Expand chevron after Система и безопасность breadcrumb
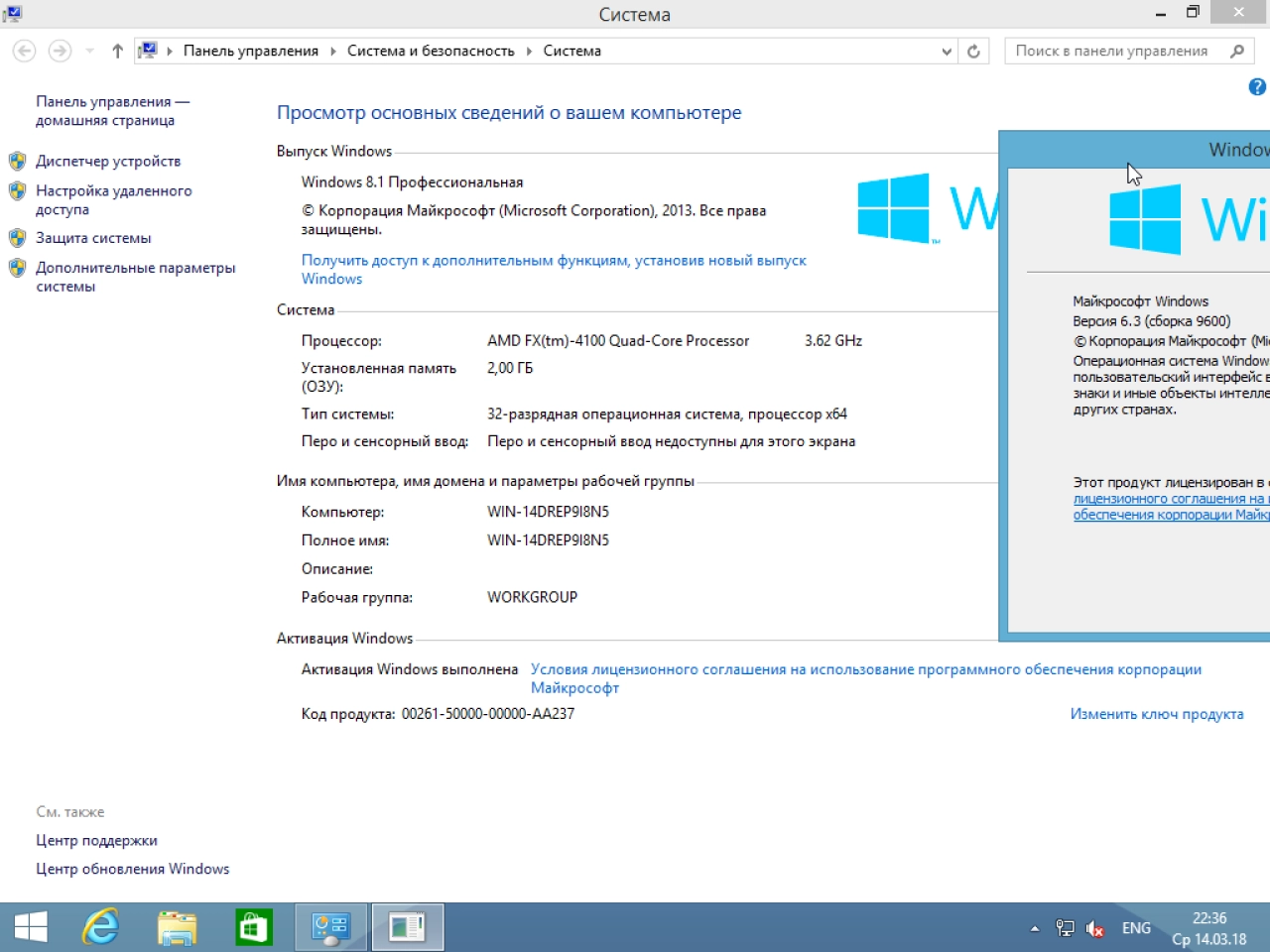The image size is (1270, 952). [529, 51]
